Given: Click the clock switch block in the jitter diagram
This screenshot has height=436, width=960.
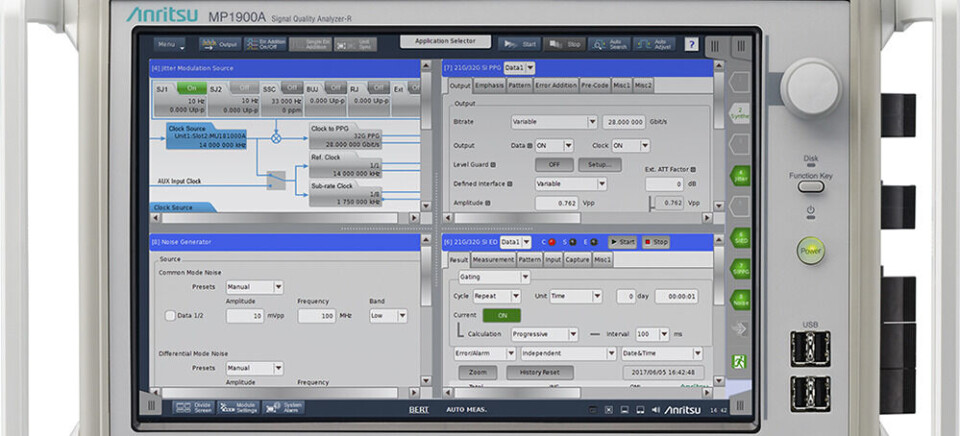Looking at the screenshot, I should pos(276,180).
